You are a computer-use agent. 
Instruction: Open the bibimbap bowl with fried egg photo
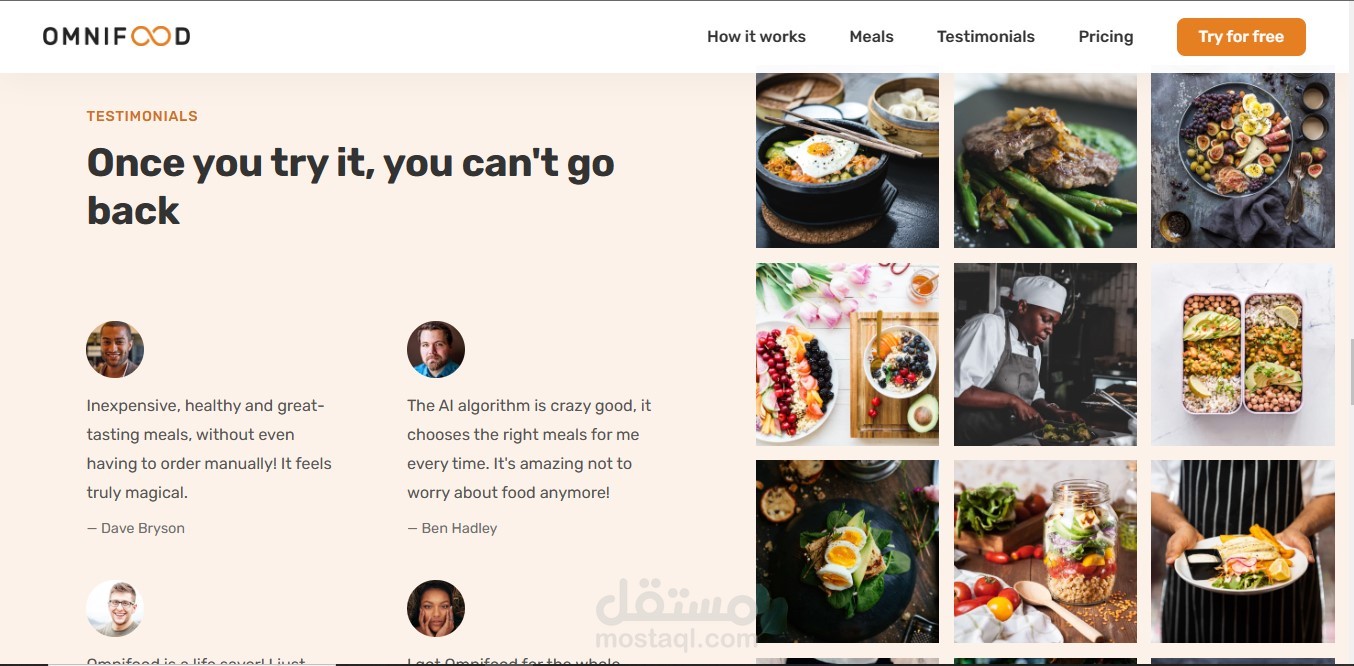(847, 160)
